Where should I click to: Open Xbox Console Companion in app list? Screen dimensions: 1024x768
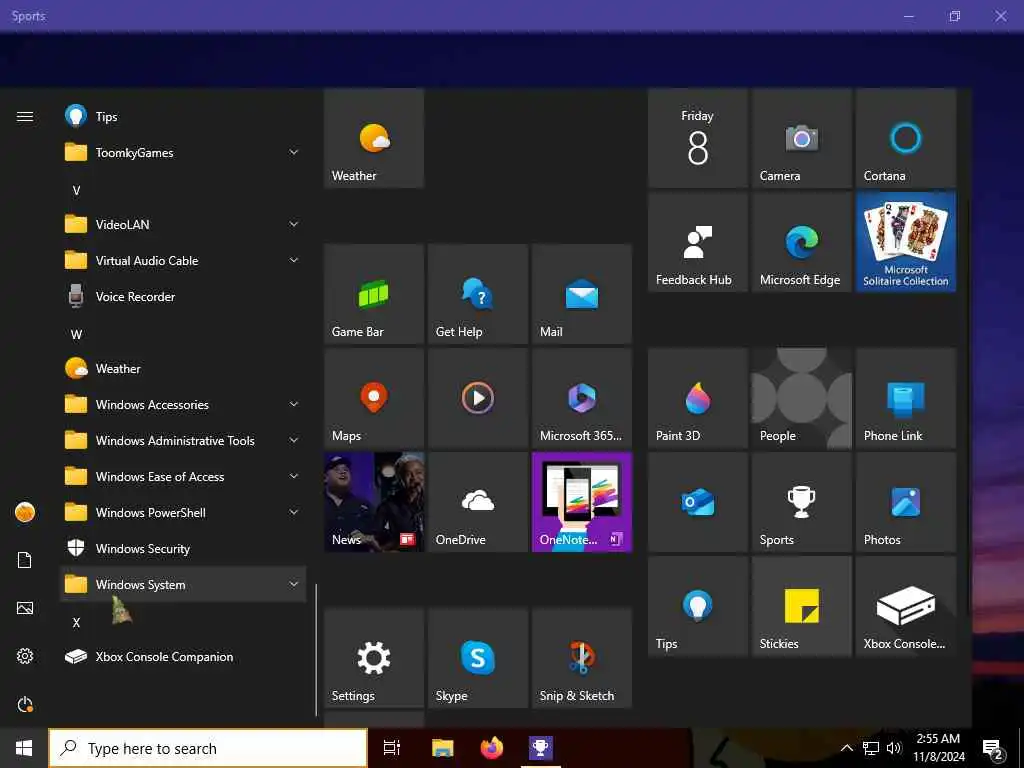click(x=183, y=656)
